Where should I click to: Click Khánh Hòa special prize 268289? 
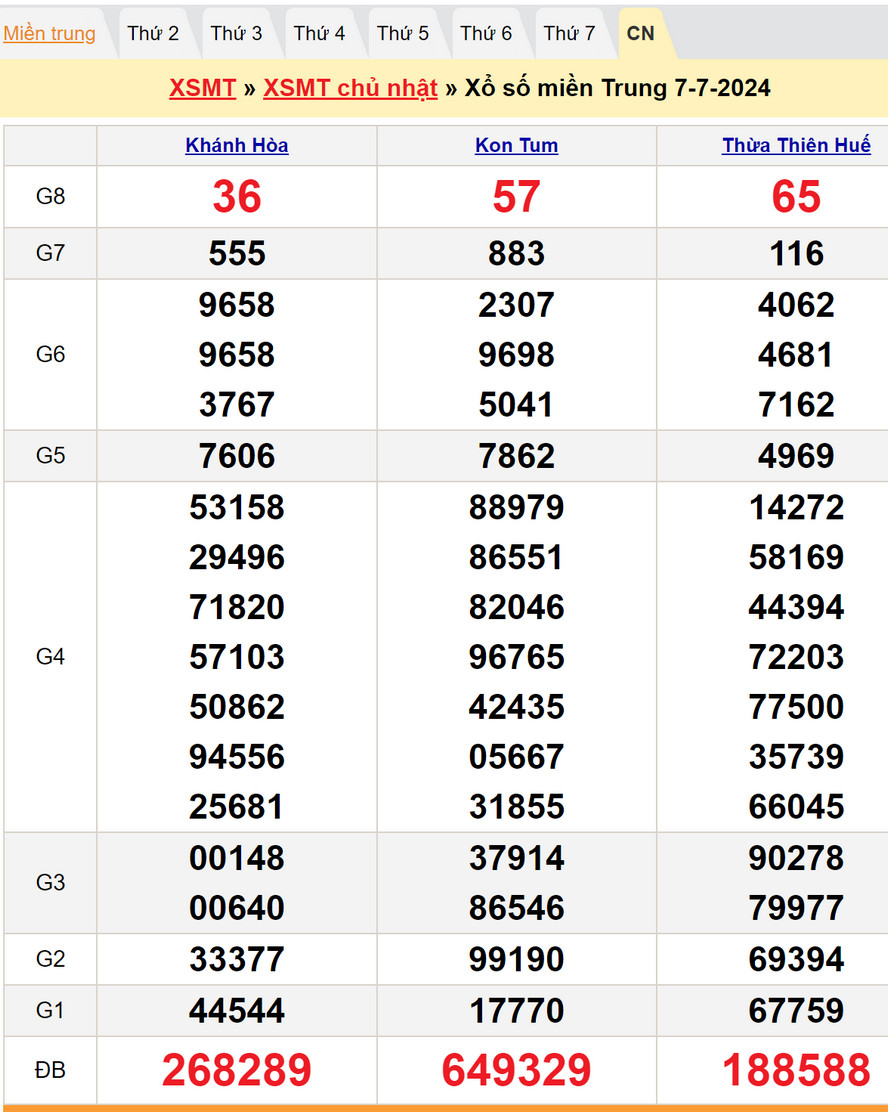(237, 1070)
